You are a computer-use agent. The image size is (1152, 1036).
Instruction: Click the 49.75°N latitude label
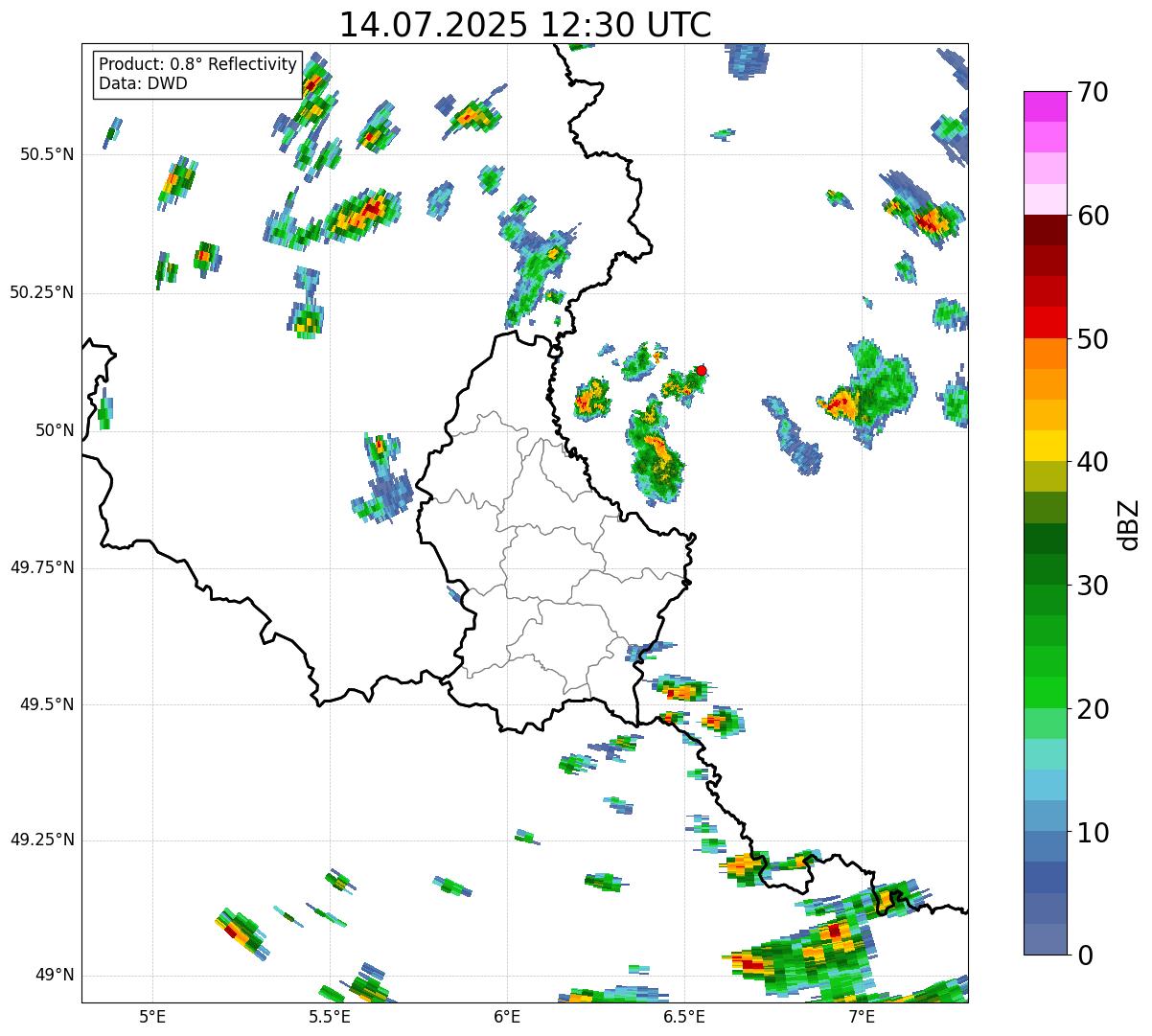[x=42, y=567]
